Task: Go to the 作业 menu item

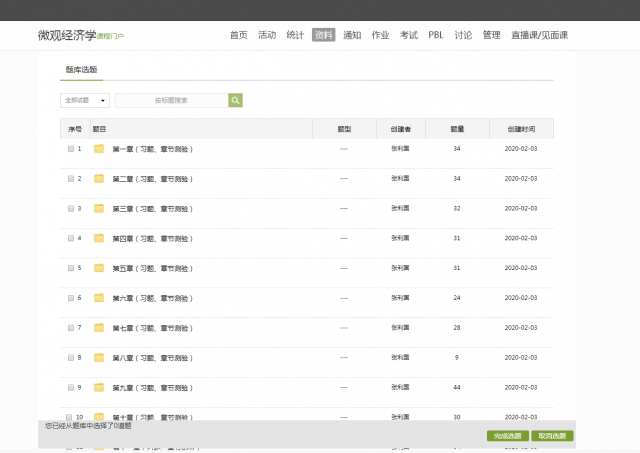Action: click(x=380, y=35)
